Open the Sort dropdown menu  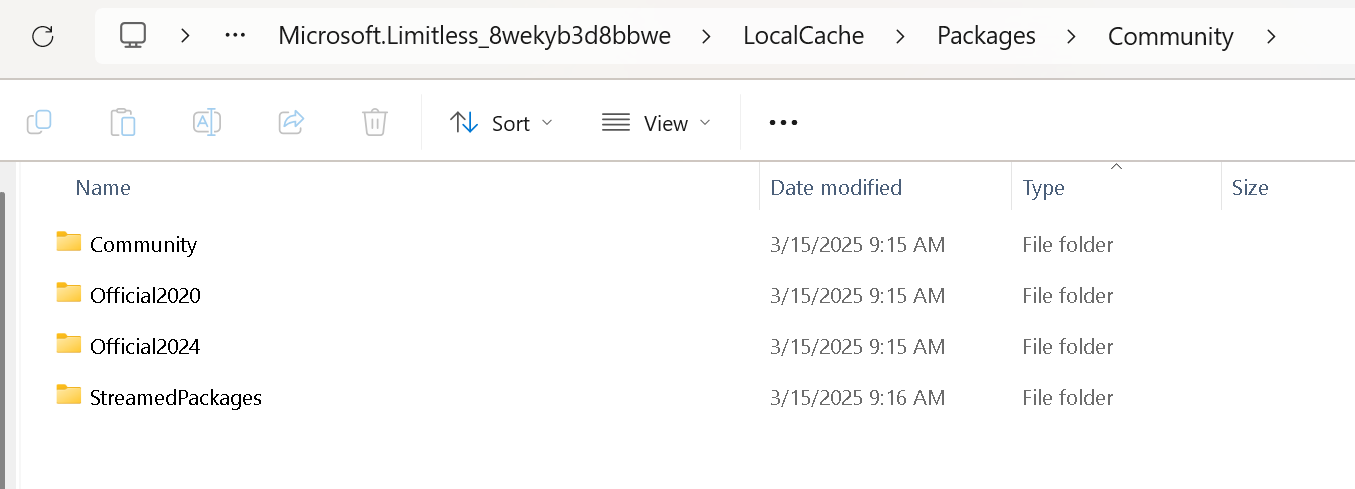pyautogui.click(x=501, y=123)
